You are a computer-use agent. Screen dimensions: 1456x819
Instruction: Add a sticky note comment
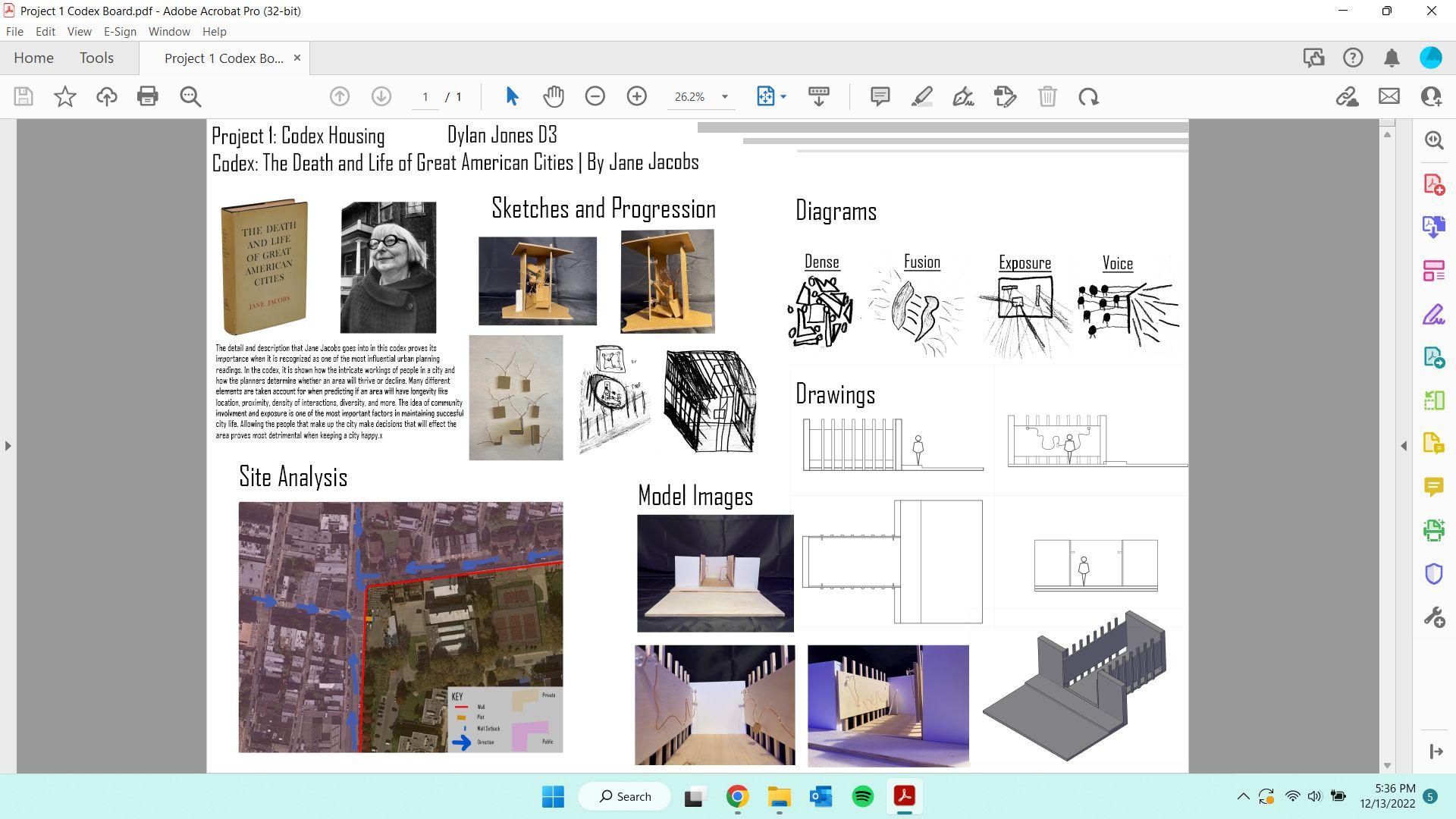[880, 96]
